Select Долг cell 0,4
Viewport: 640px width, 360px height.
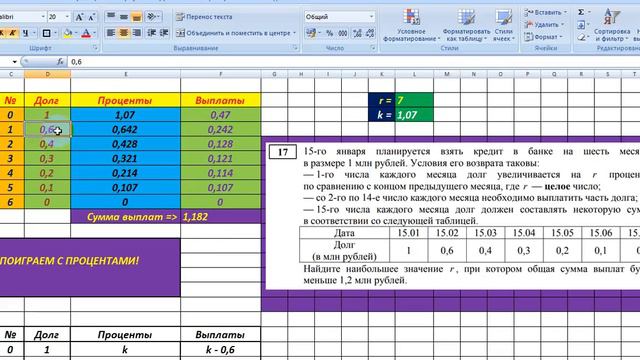(x=47, y=144)
